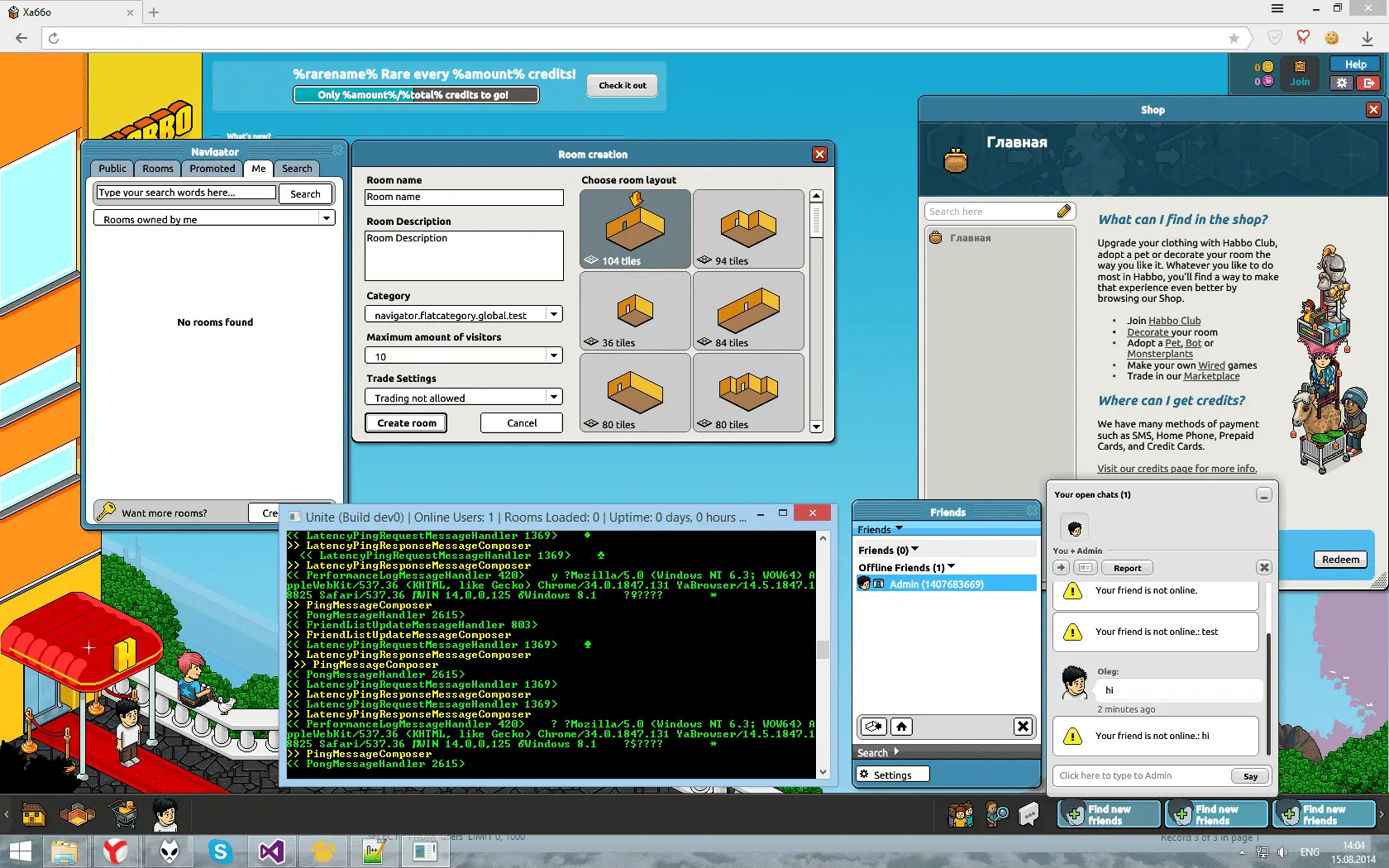Select the Admin chat avatar thumbnail
The height and width of the screenshot is (868, 1389).
1074,527
